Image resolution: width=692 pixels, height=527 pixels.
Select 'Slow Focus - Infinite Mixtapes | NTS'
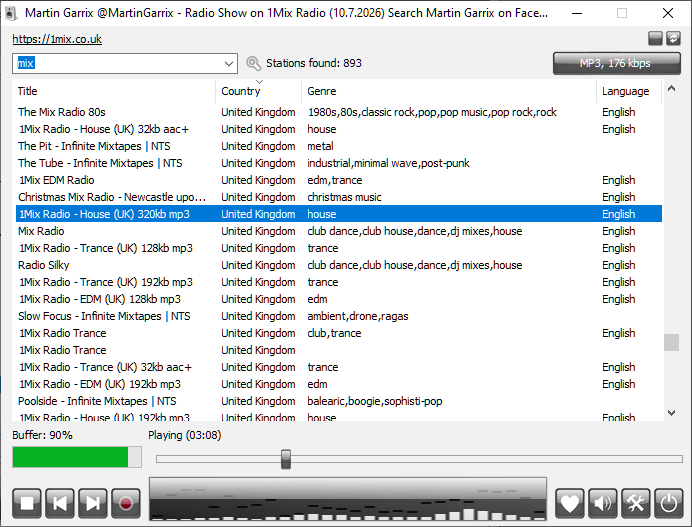point(339,316)
